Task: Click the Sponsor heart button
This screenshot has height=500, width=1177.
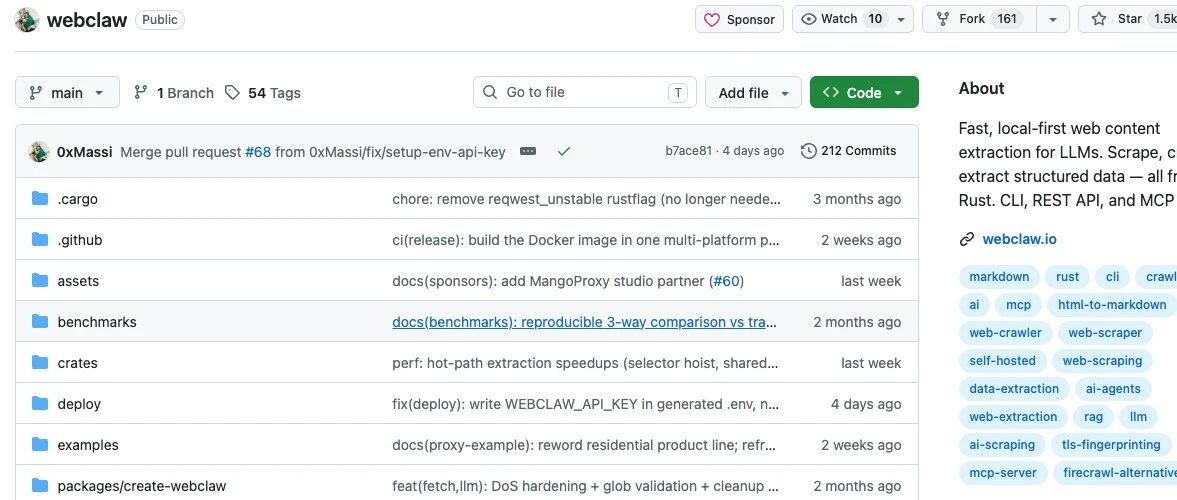Action: coord(739,20)
